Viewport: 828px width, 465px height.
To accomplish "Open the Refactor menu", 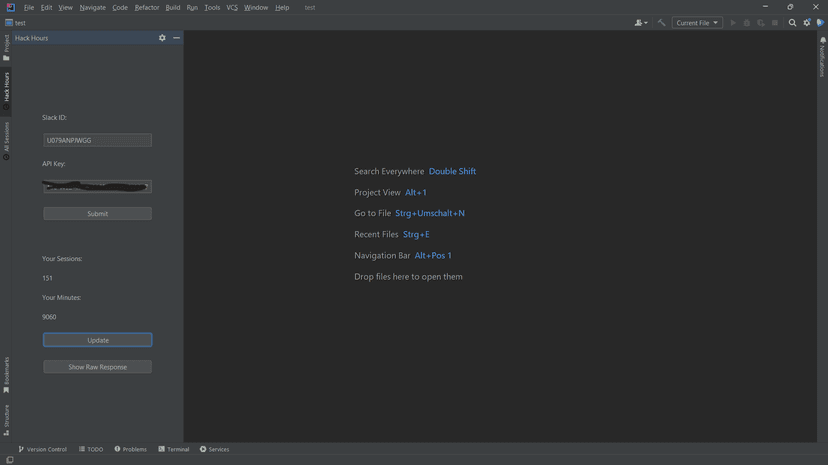I will point(147,7).
